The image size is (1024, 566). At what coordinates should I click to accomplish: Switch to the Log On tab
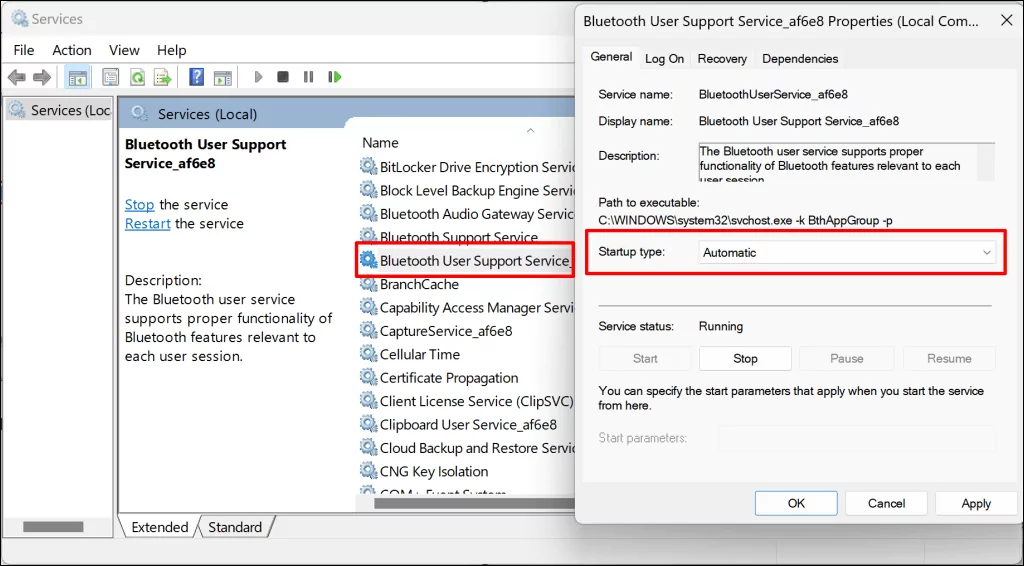pos(664,59)
